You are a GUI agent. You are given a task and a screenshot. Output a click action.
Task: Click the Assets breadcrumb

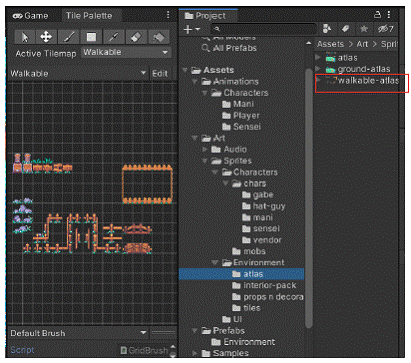pyautogui.click(x=330, y=44)
